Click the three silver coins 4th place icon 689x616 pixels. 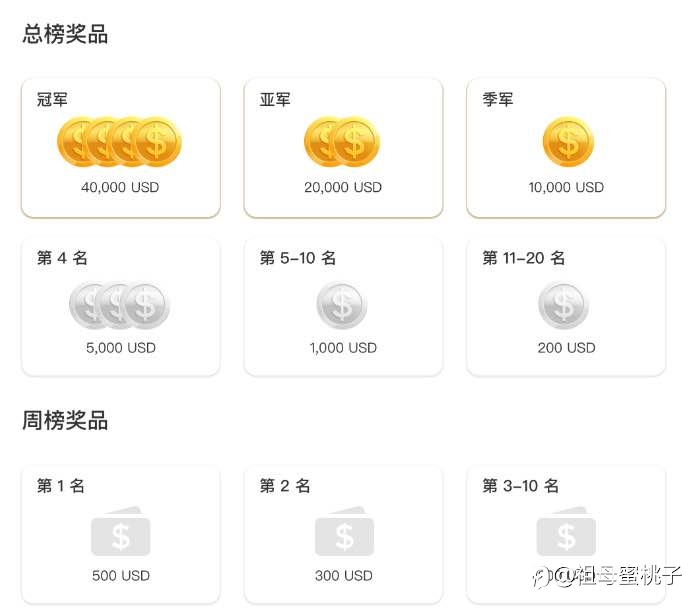tap(120, 305)
